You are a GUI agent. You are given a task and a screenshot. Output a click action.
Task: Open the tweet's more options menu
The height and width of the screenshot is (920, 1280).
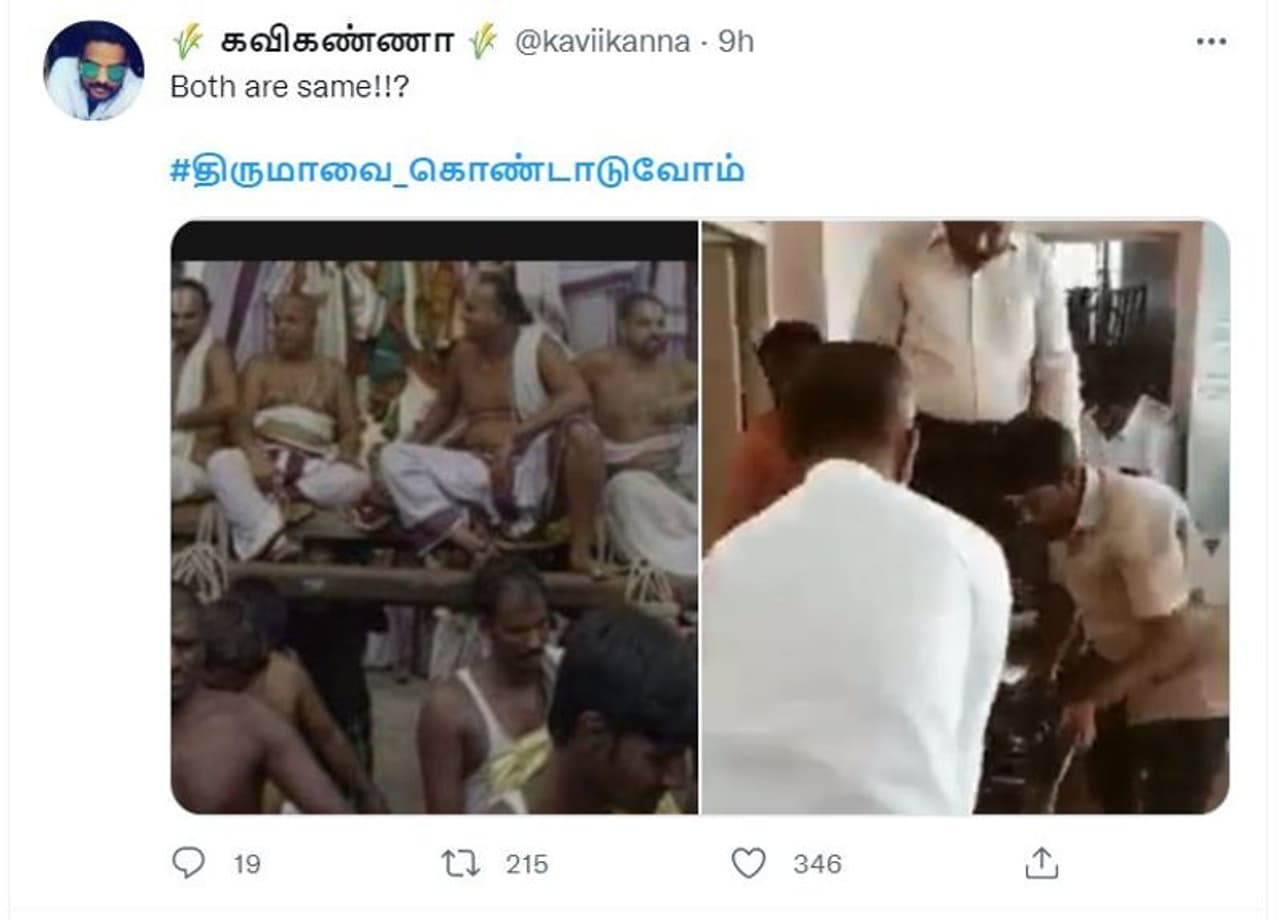[x=1210, y=41]
